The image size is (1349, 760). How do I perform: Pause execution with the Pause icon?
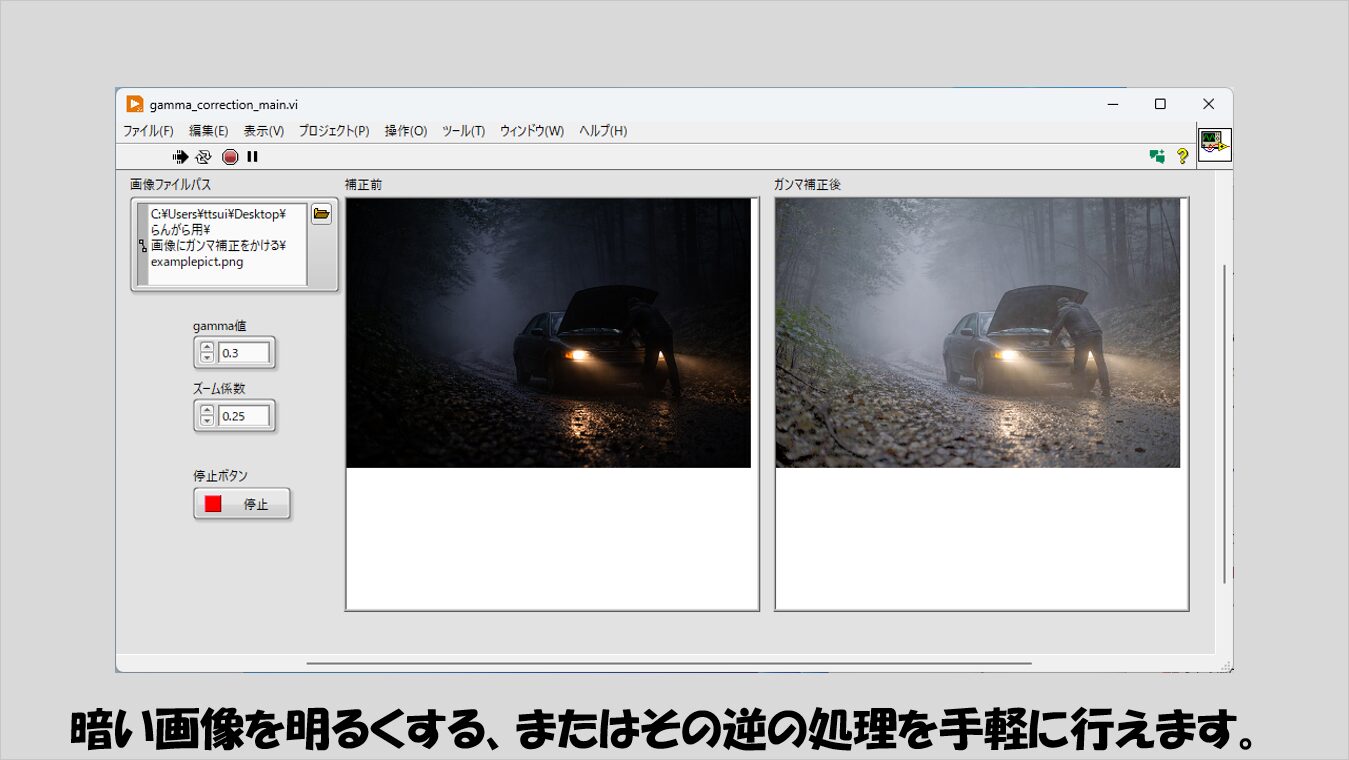coord(253,157)
